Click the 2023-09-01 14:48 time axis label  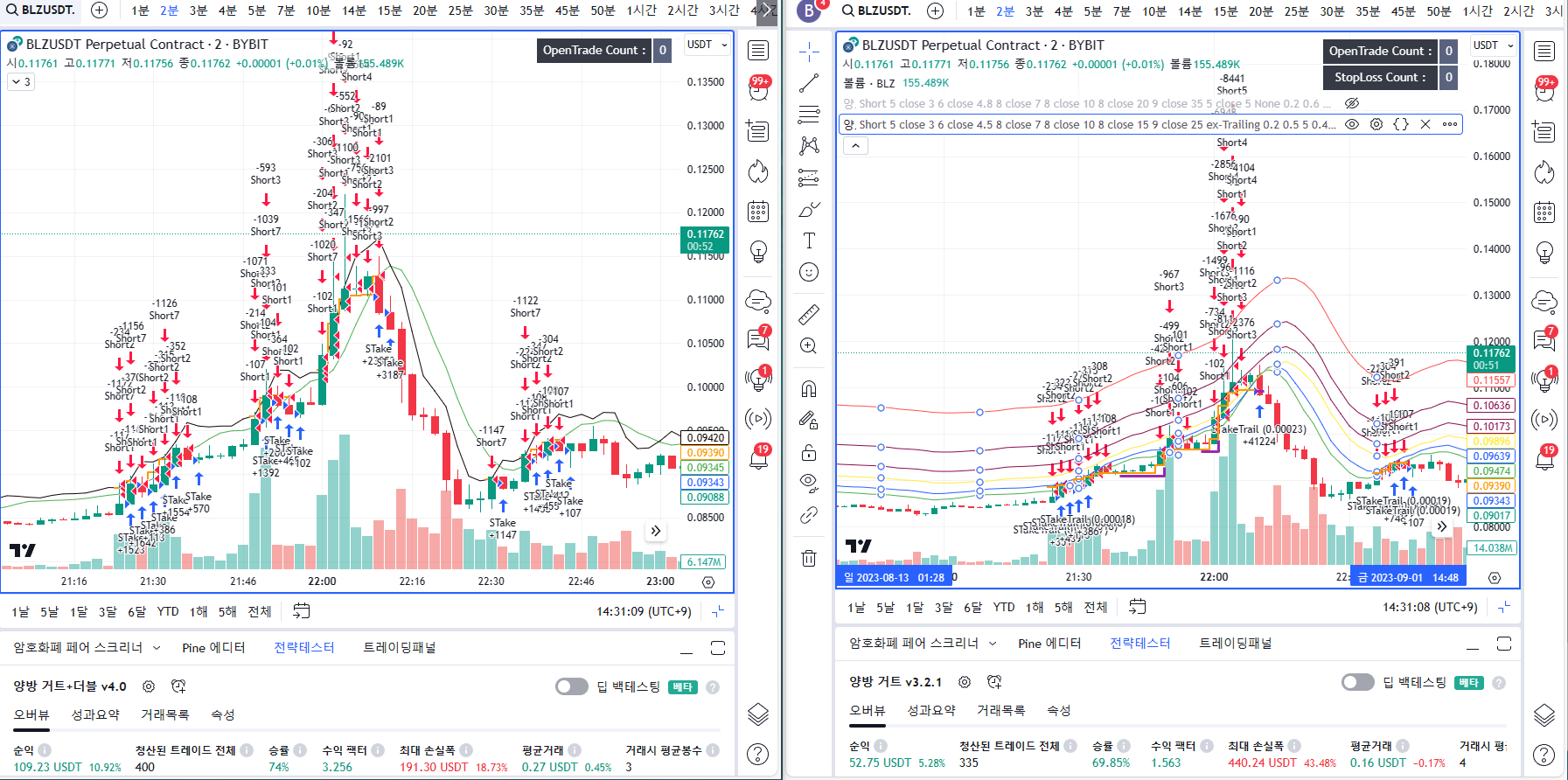click(x=1407, y=577)
